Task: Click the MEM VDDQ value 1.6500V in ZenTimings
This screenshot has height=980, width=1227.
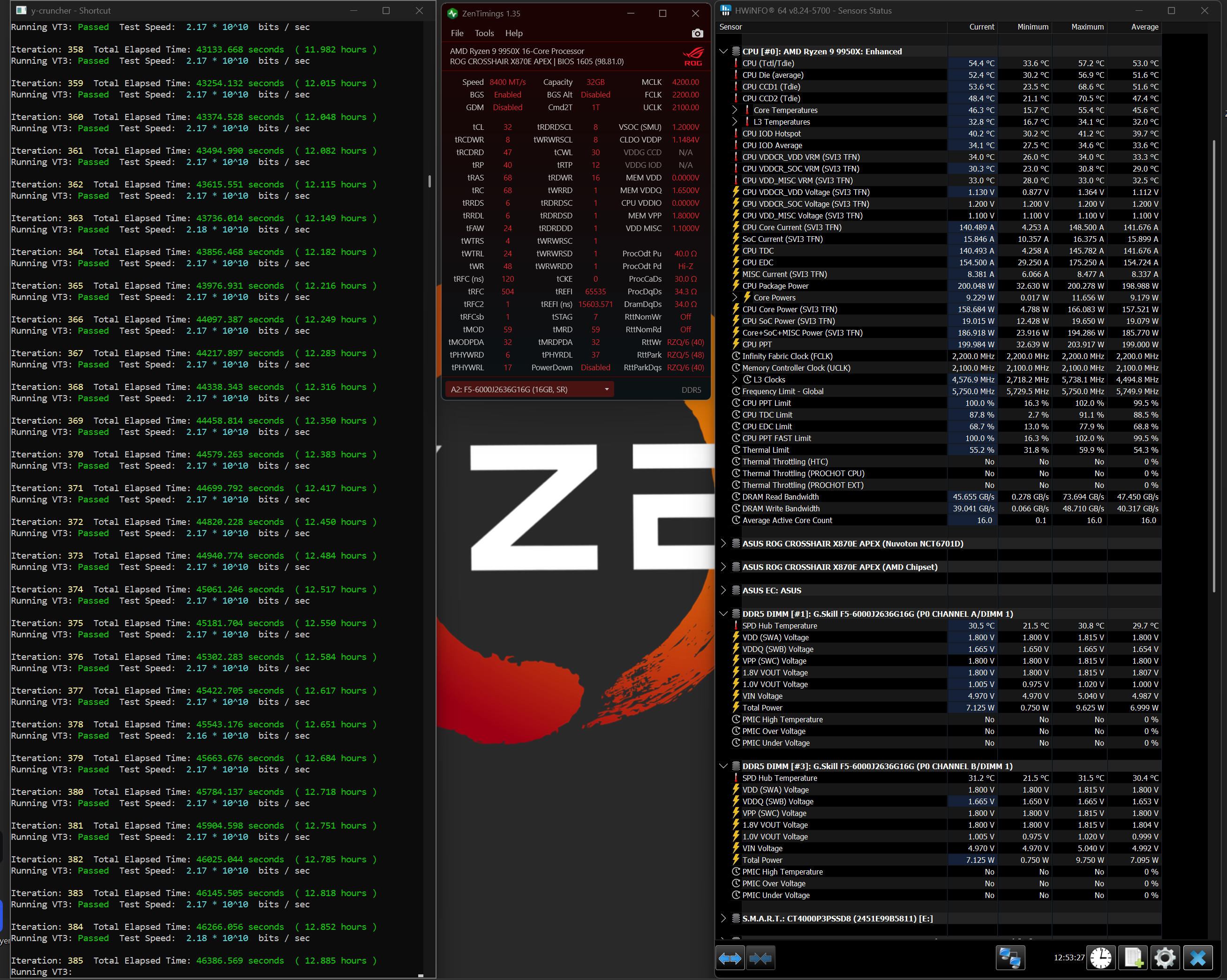Action: coord(685,191)
